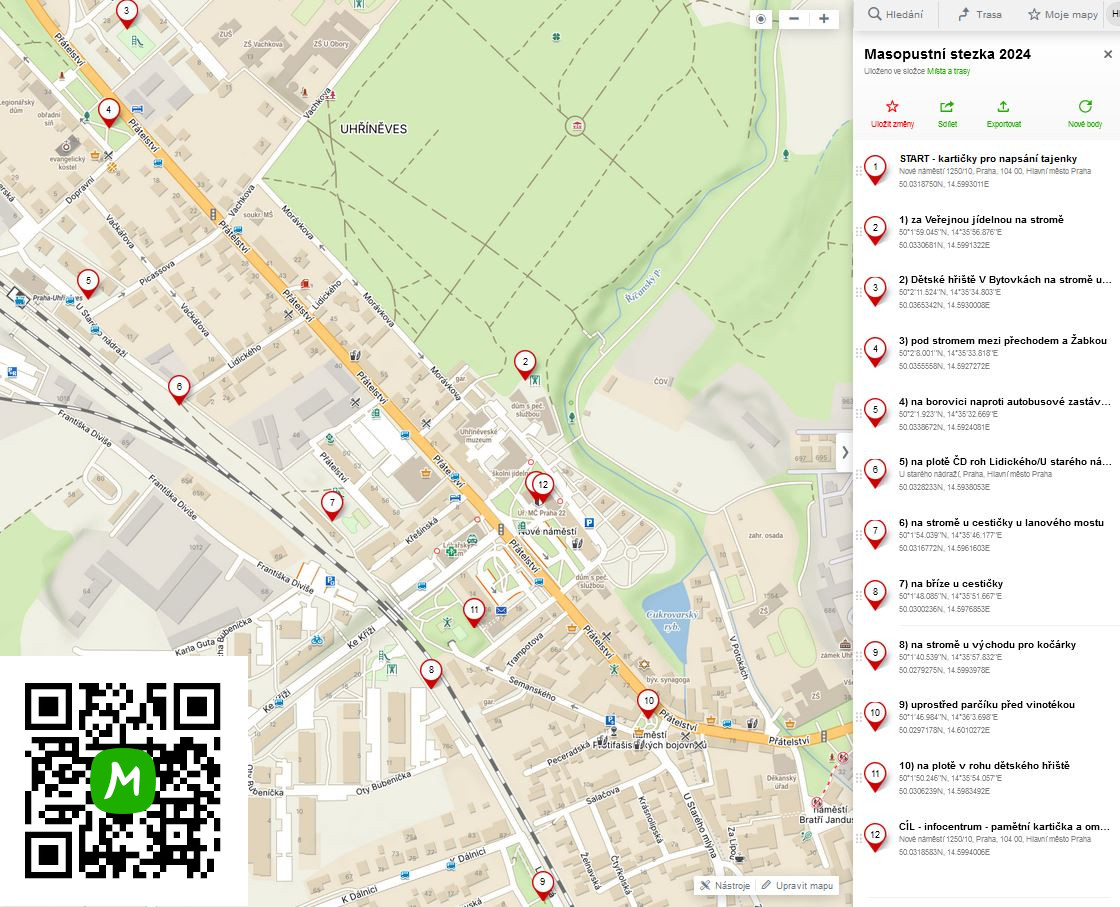1120x907 pixels.
Task: Click sidebar pin icon number 2
Action: (x=875, y=231)
